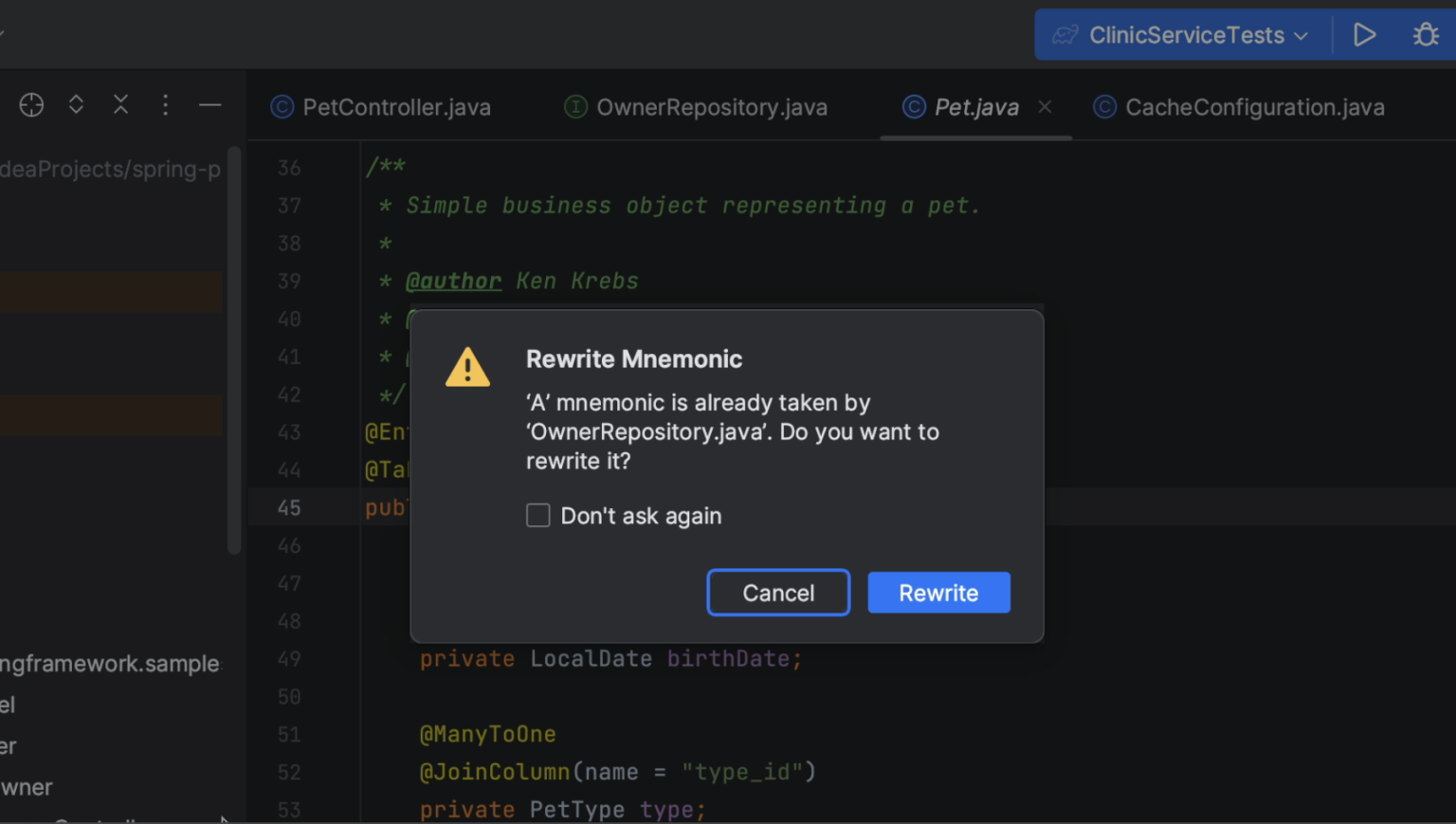
Task: Click the interface icon on OwnerRepository.java tab
Action: tap(575, 107)
